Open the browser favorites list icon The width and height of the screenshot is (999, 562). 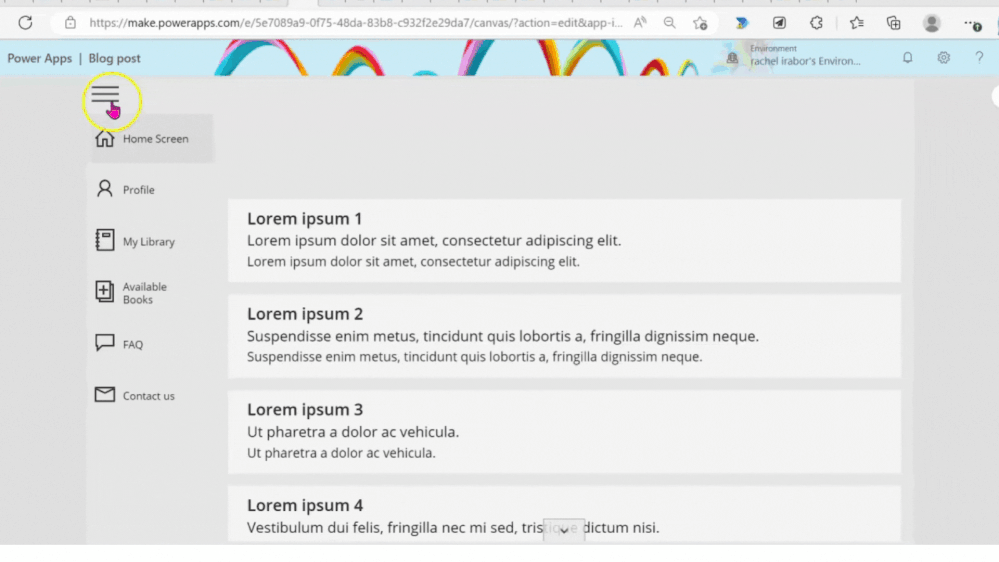(856, 23)
